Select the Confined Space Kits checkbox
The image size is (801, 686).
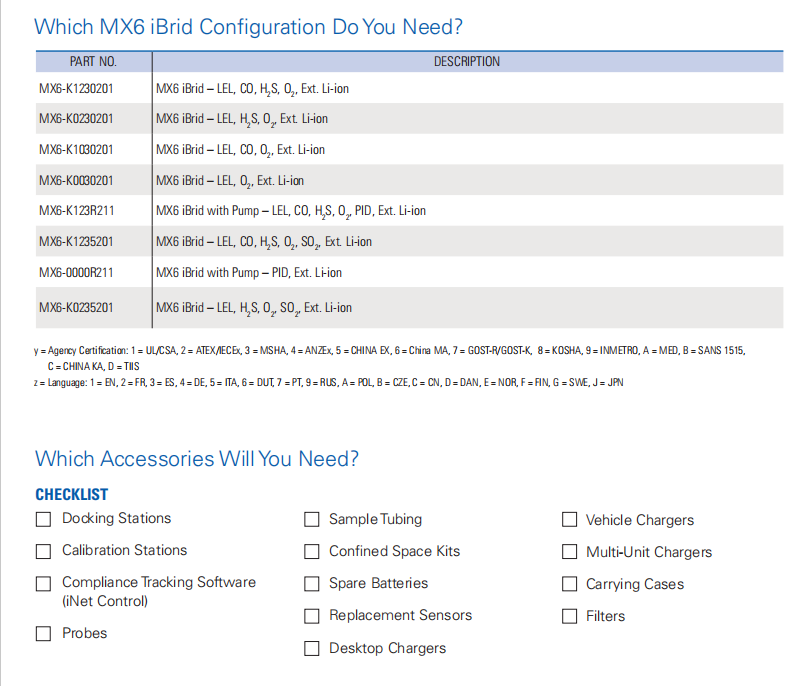point(312,552)
